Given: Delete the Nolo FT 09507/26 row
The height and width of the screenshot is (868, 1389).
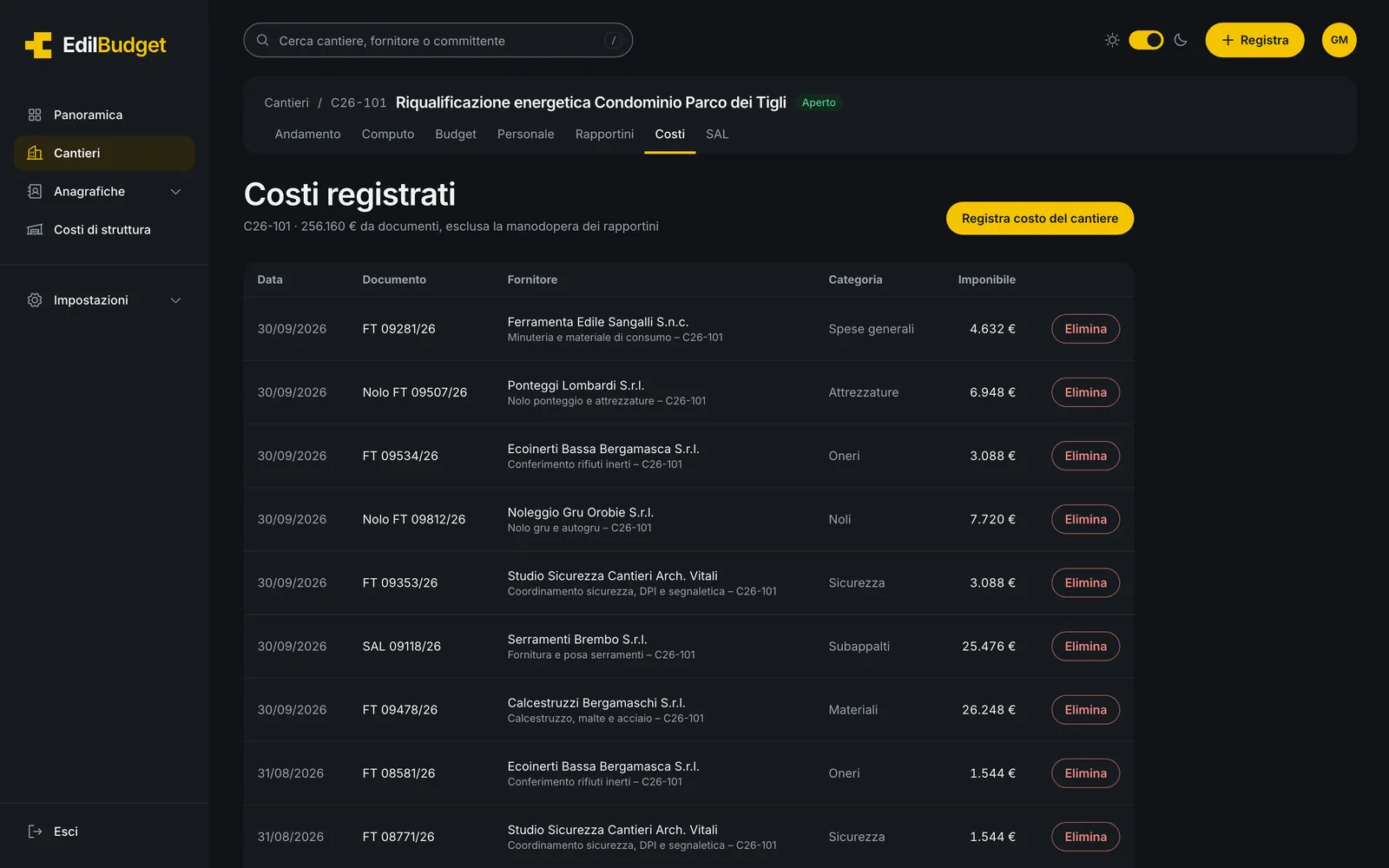Looking at the screenshot, I should pyautogui.click(x=1085, y=392).
